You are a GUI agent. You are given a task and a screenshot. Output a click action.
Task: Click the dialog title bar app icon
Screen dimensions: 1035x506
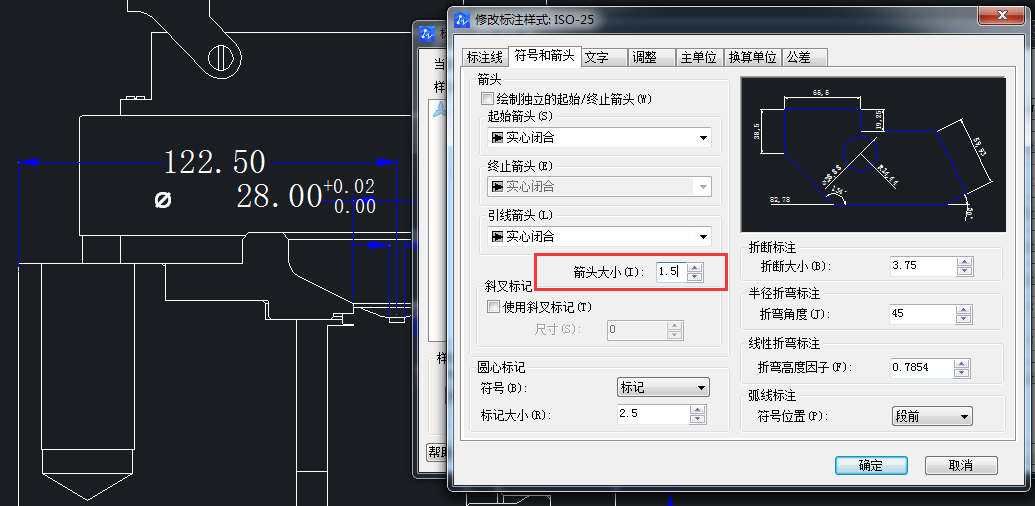click(x=464, y=19)
